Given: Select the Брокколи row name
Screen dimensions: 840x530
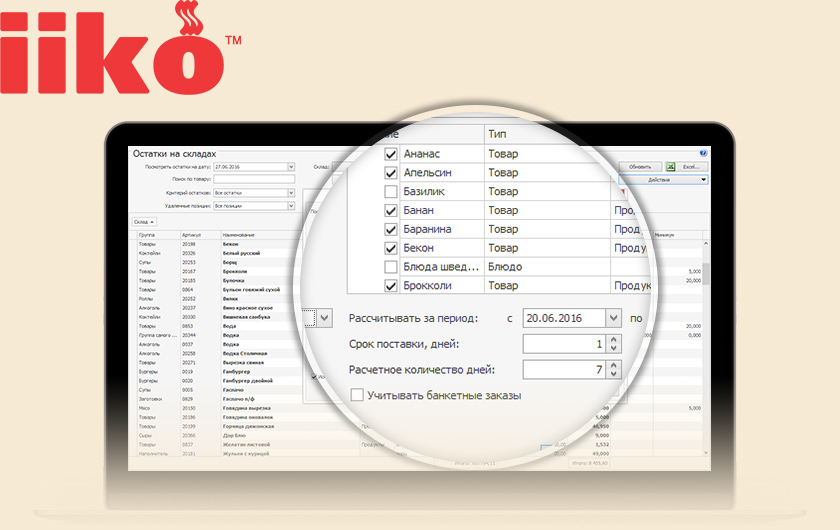Looking at the screenshot, I should click(427, 286).
